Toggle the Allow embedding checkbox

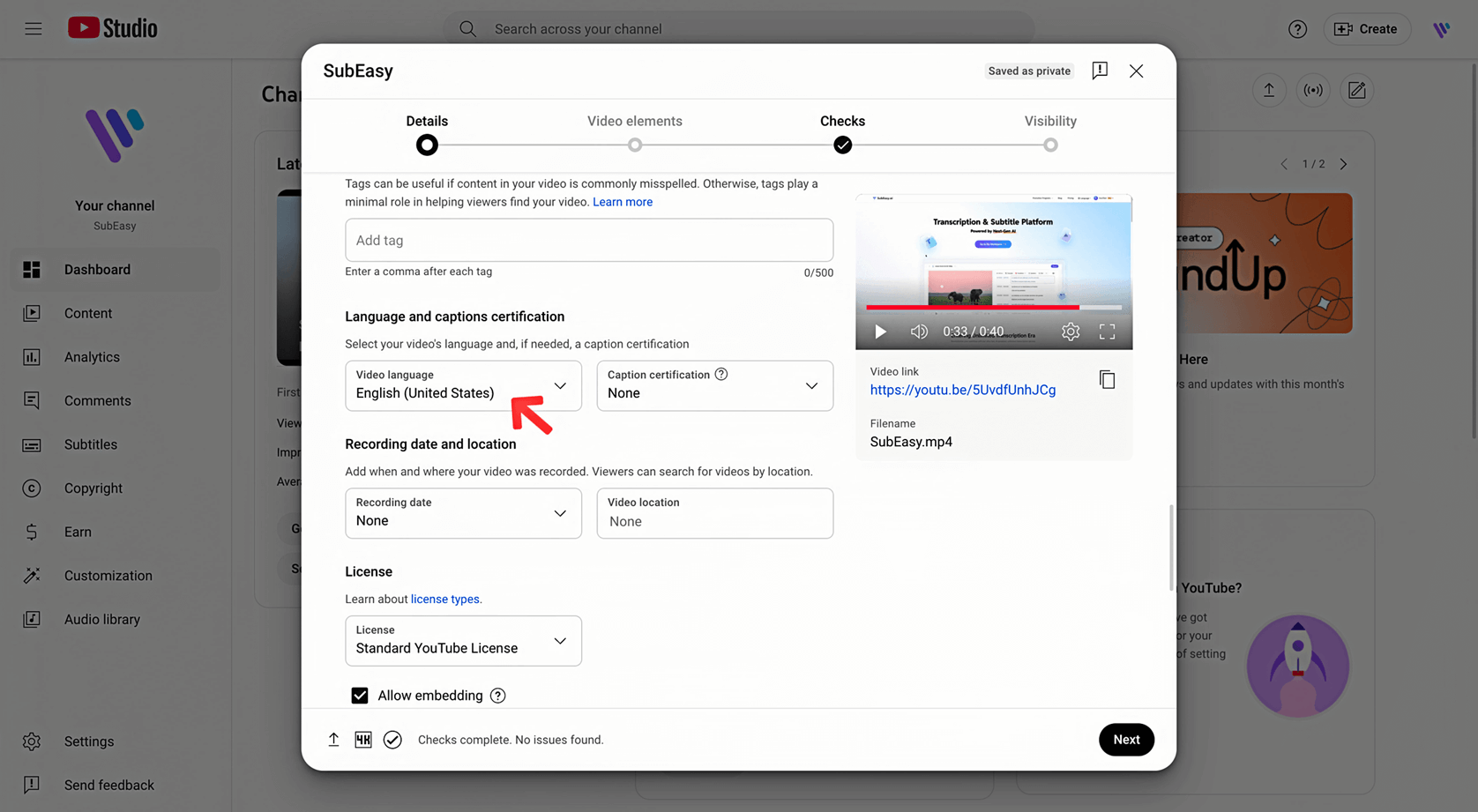tap(360, 696)
